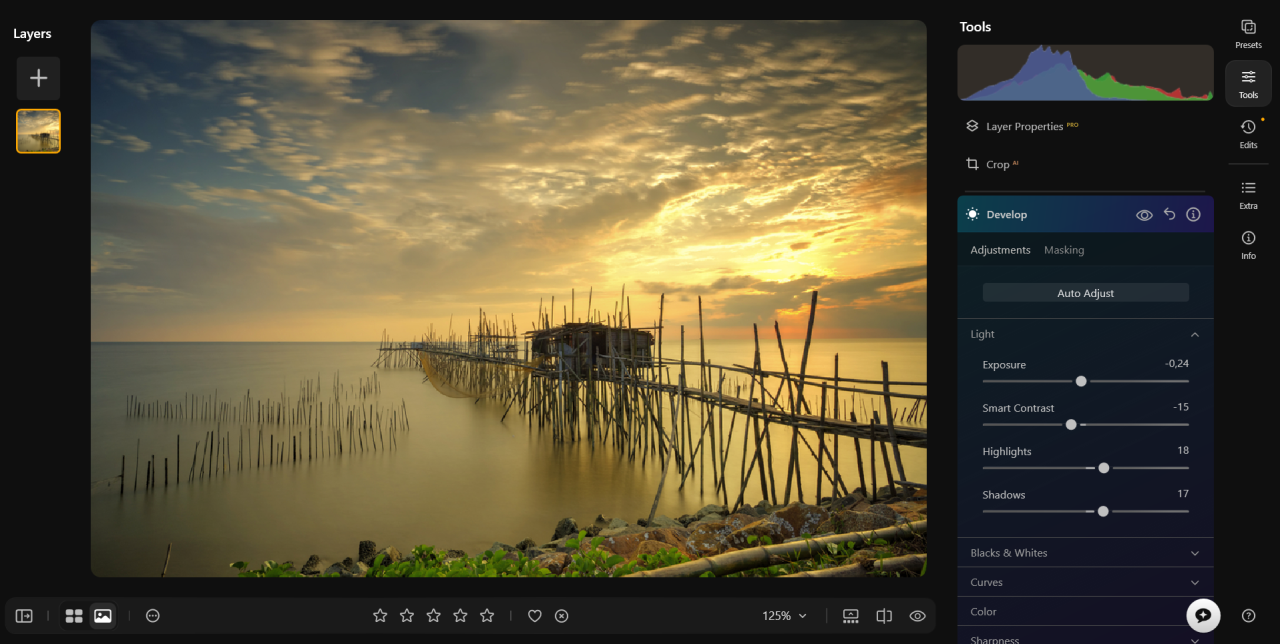This screenshot has width=1280, height=644.
Task: Click the Shadows slider handle
Action: pos(1103,511)
